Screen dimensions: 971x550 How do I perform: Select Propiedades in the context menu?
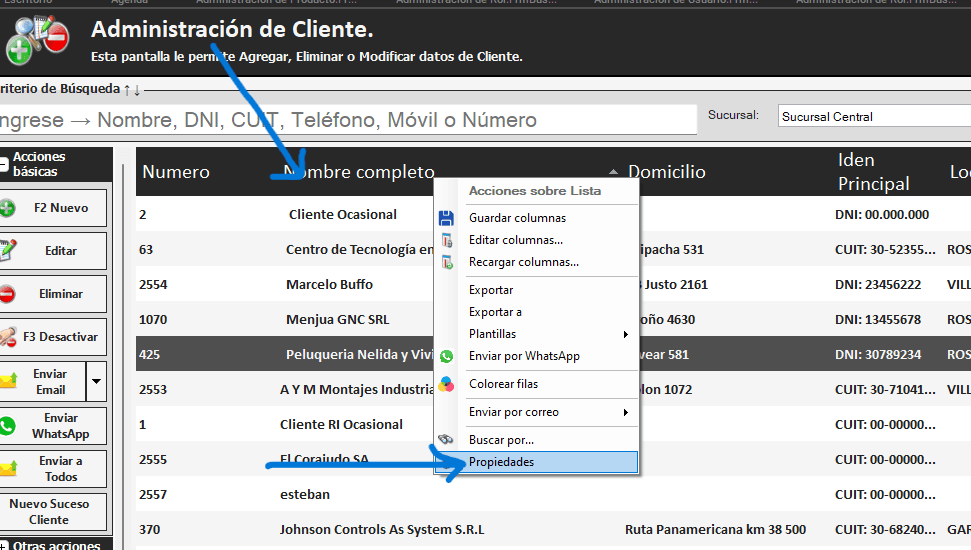[501, 462]
